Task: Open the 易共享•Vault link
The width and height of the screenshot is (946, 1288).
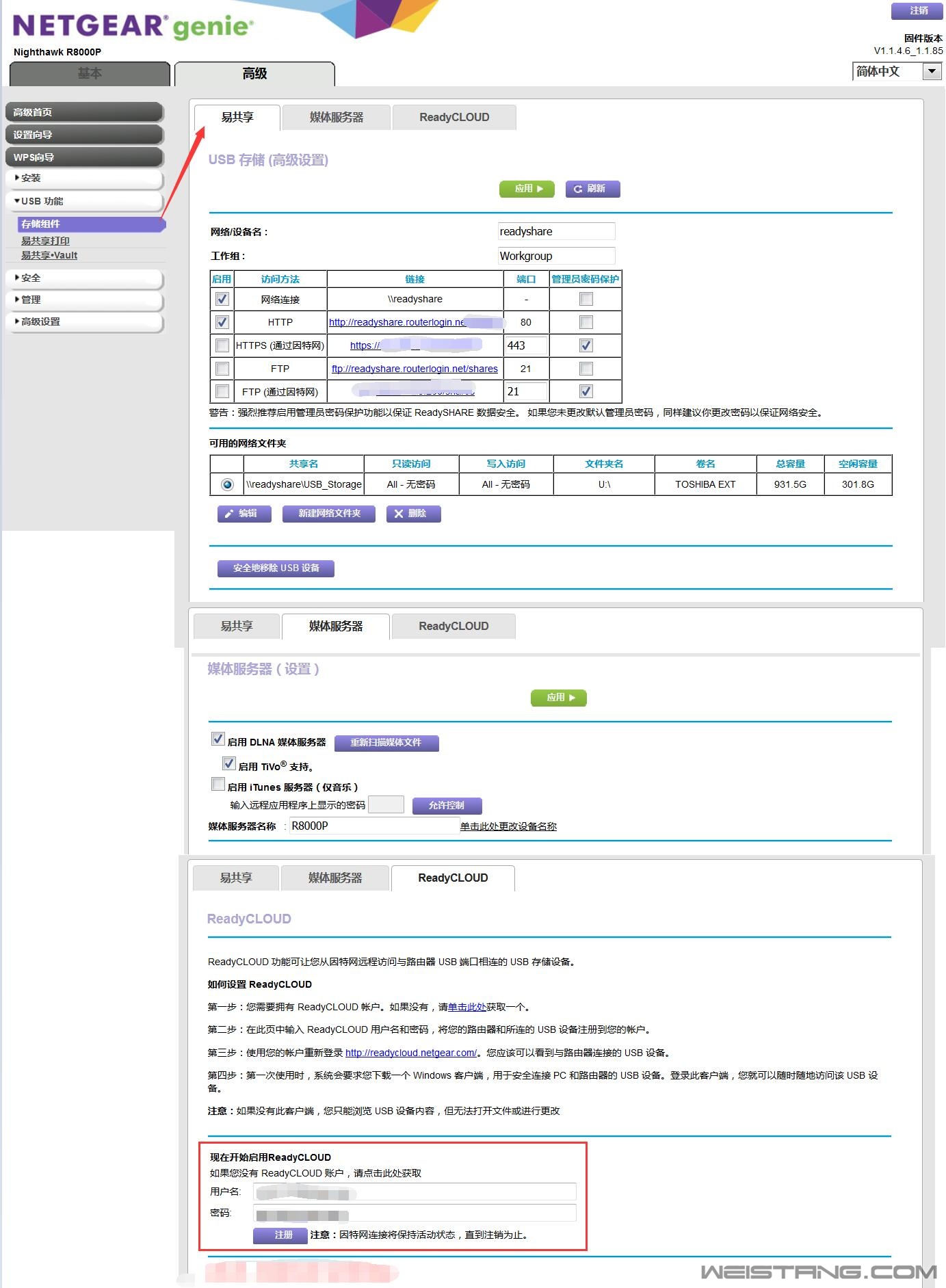Action: click(49, 255)
